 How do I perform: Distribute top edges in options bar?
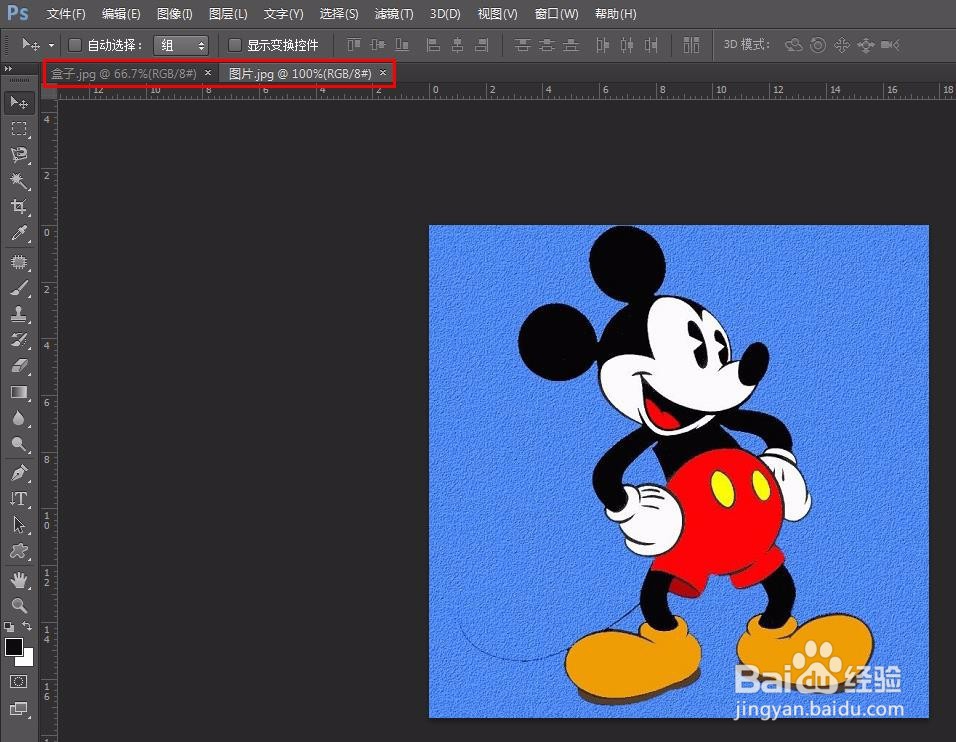click(522, 45)
